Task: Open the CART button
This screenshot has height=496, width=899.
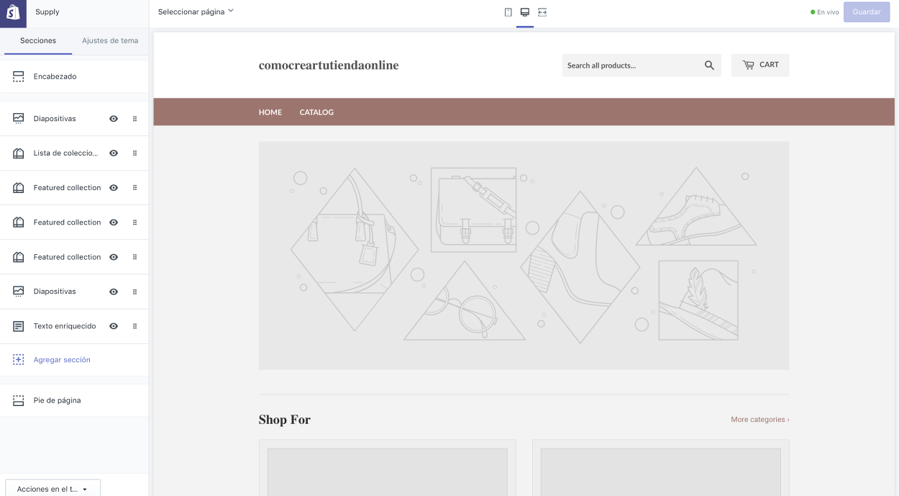Action: (760, 65)
